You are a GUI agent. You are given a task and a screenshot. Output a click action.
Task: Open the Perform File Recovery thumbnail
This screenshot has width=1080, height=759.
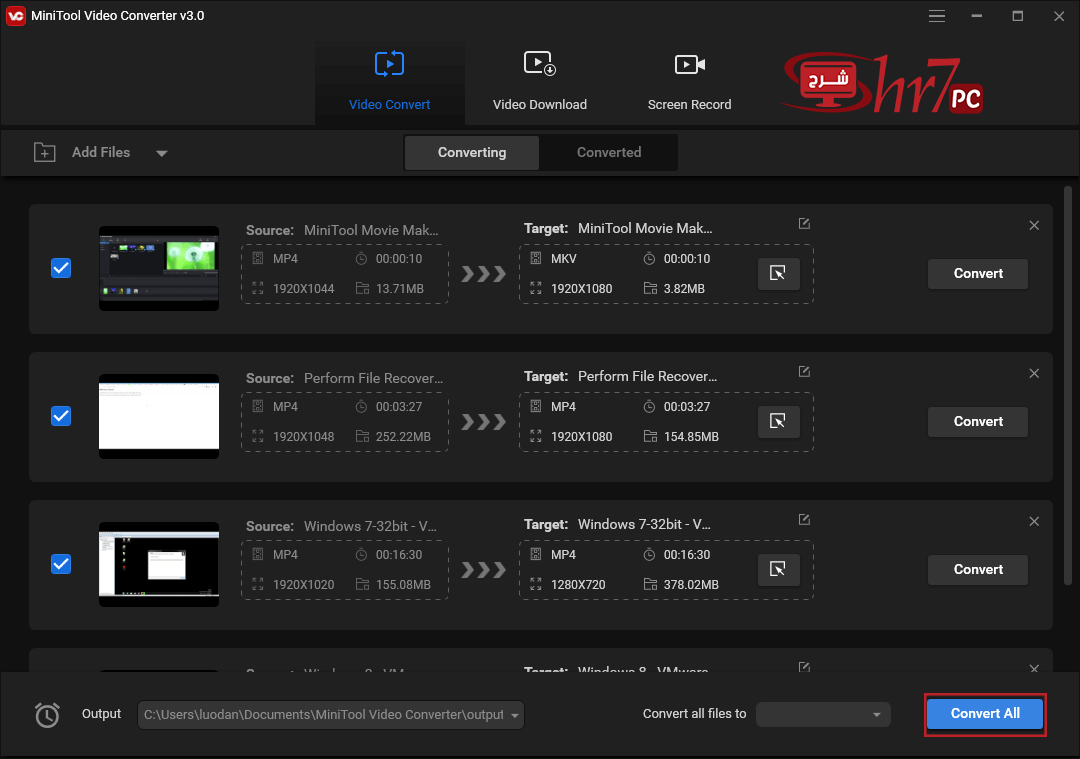pos(159,416)
